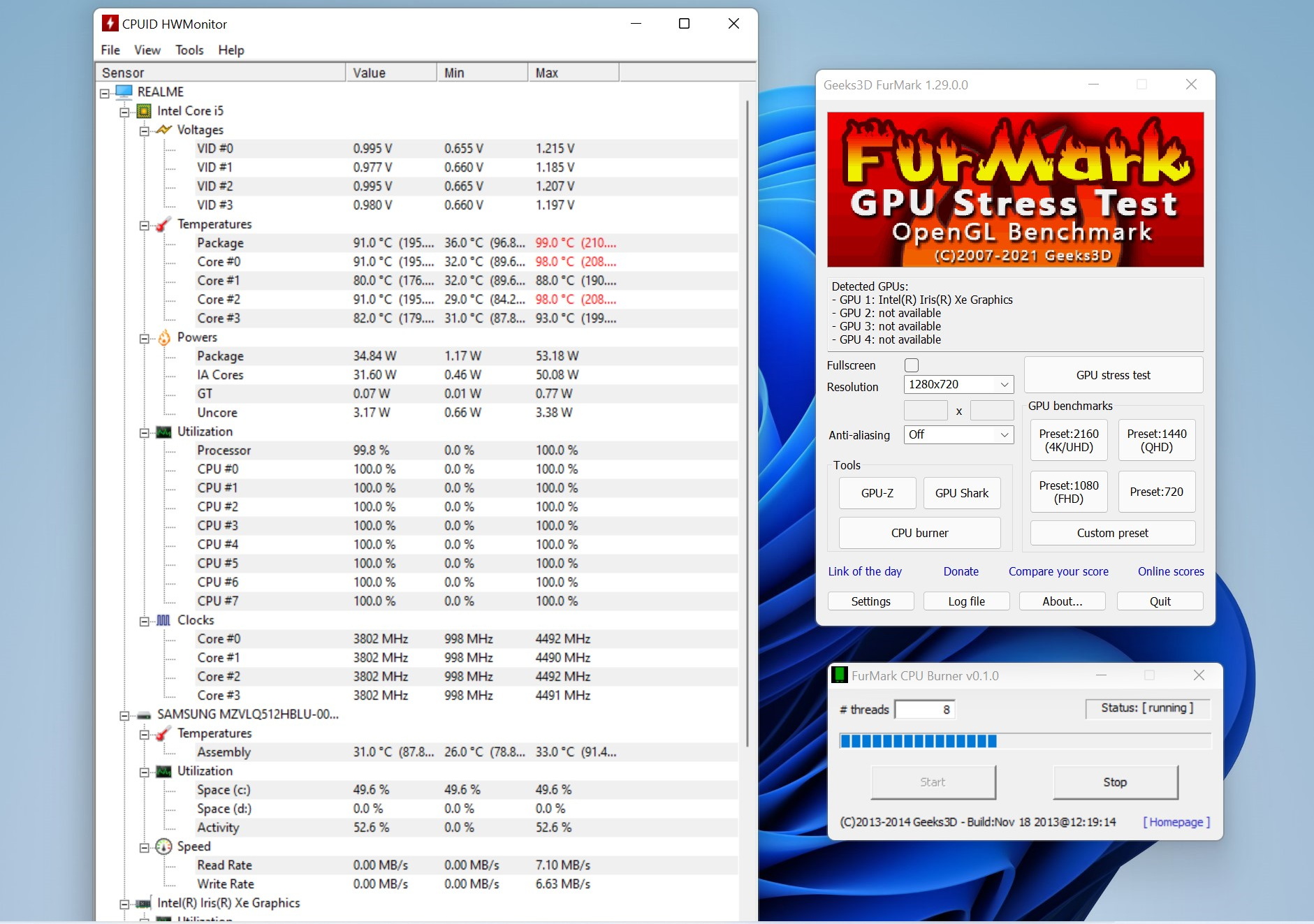Click the SSD Temperatures thermometer icon
The width and height of the screenshot is (1314, 924).
point(163,733)
